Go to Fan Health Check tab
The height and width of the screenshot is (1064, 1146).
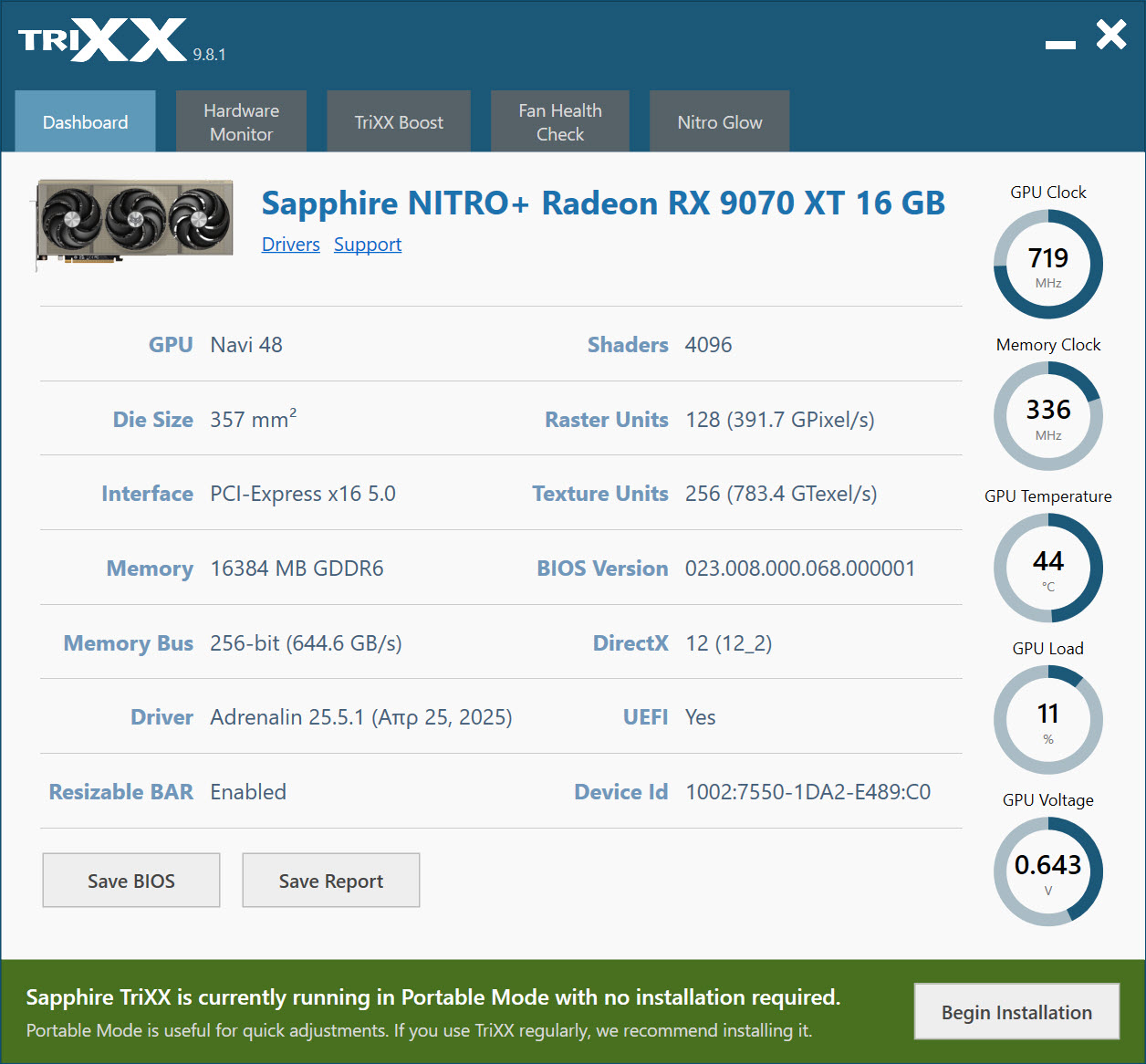(560, 121)
